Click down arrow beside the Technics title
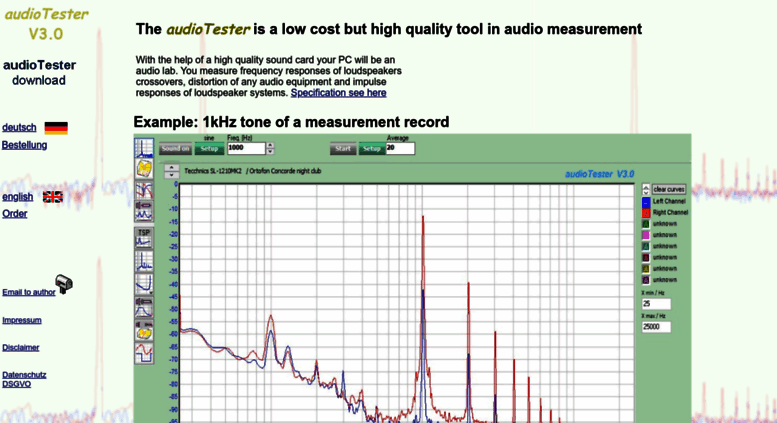 [171, 175]
